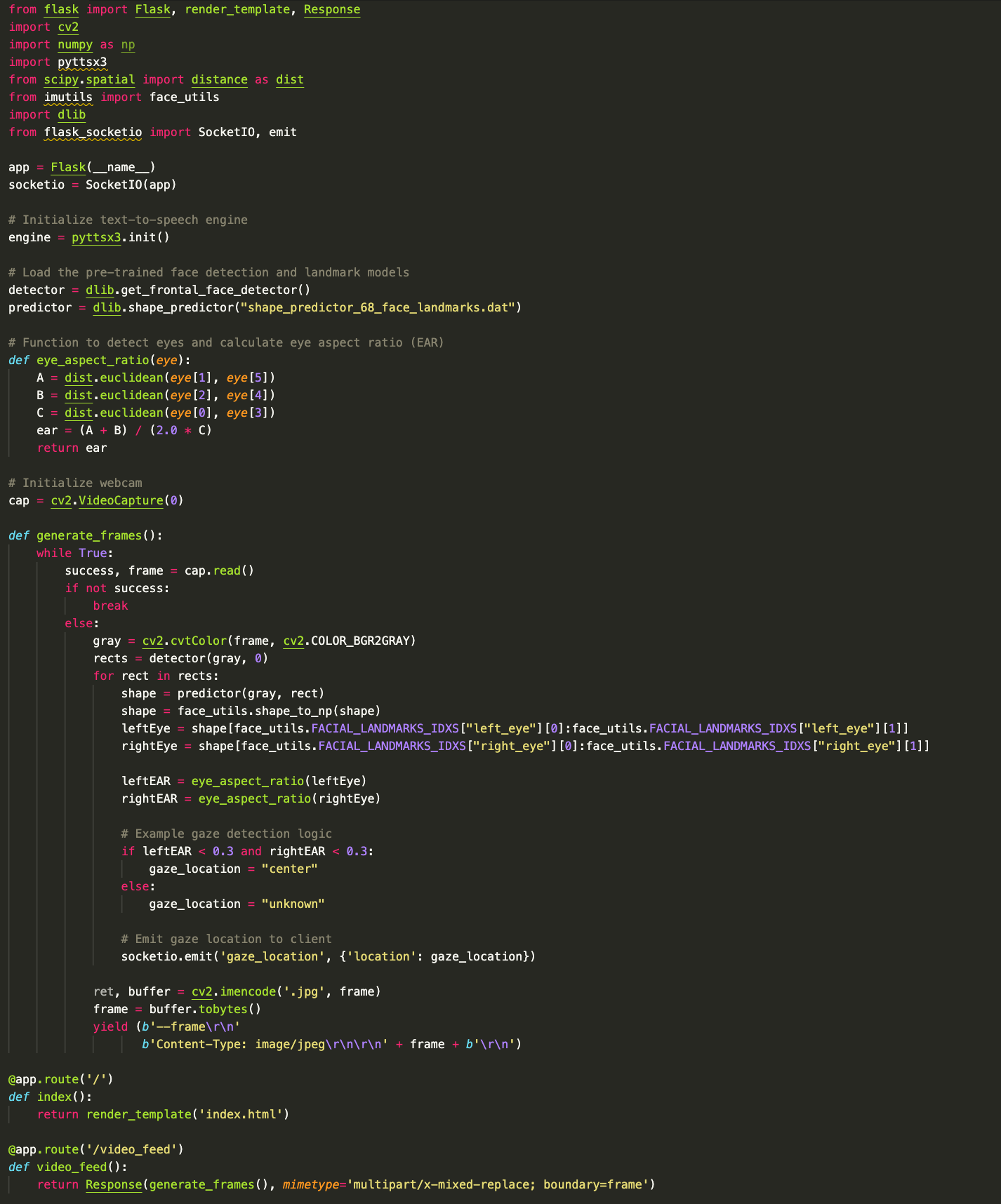1001x1204 pixels.
Task: Select the 'numpy' module name
Action: pos(75,45)
